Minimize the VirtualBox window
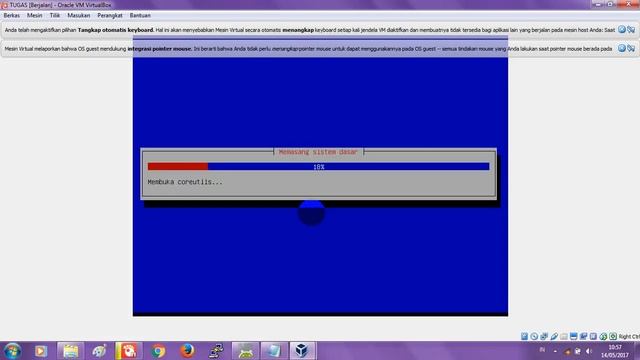The height and width of the screenshot is (360, 640). (x=598, y=4)
